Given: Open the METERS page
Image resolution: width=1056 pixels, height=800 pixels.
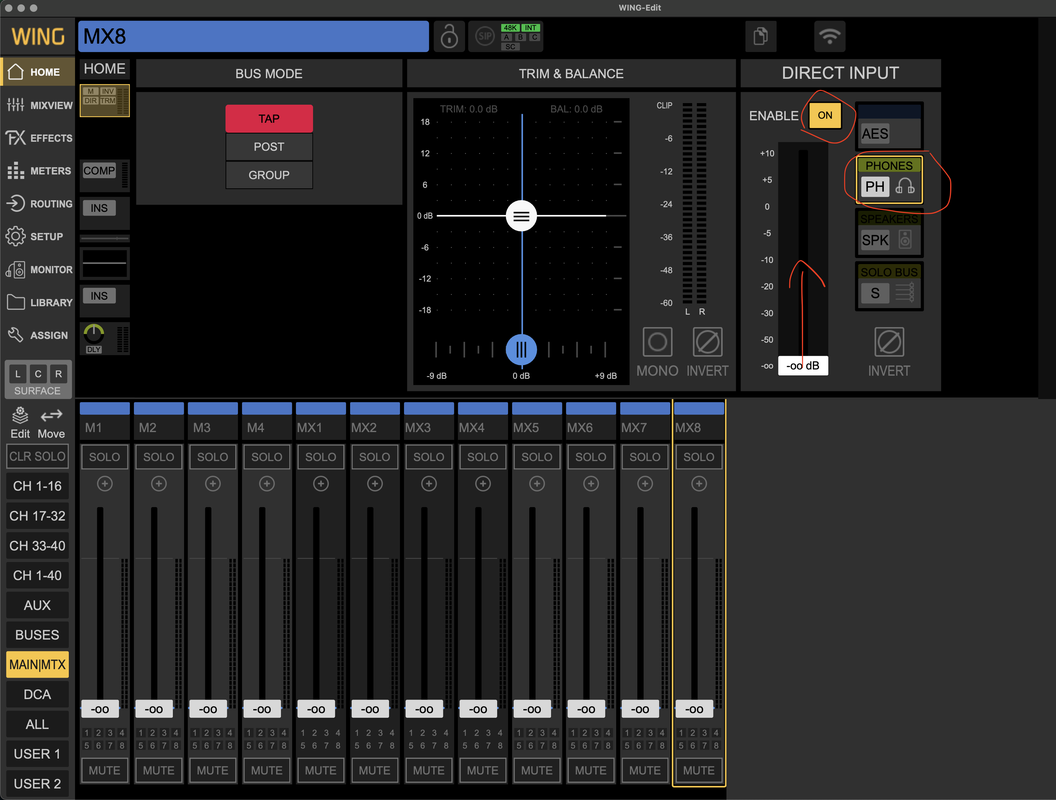Looking at the screenshot, I should [37, 171].
